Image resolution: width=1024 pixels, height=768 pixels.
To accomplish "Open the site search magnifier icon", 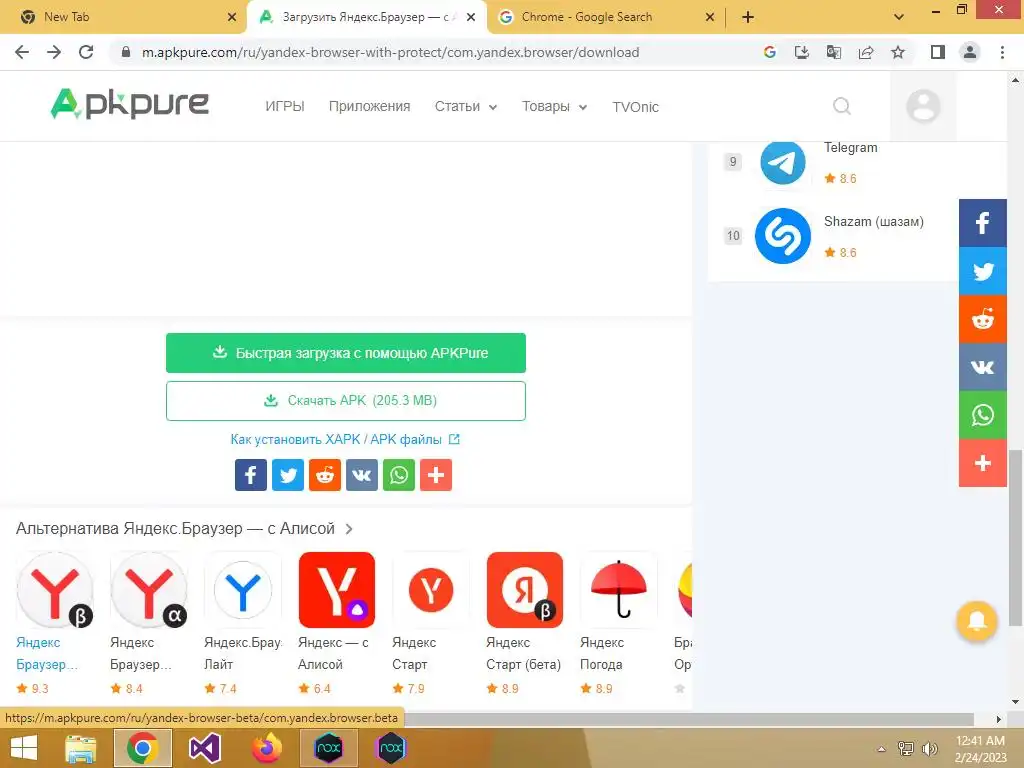I will 842,106.
